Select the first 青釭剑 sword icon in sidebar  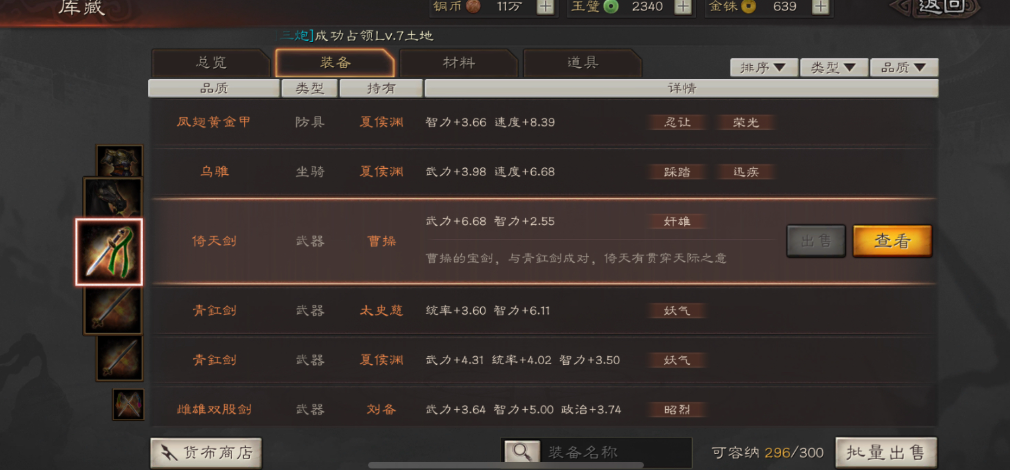[113, 310]
